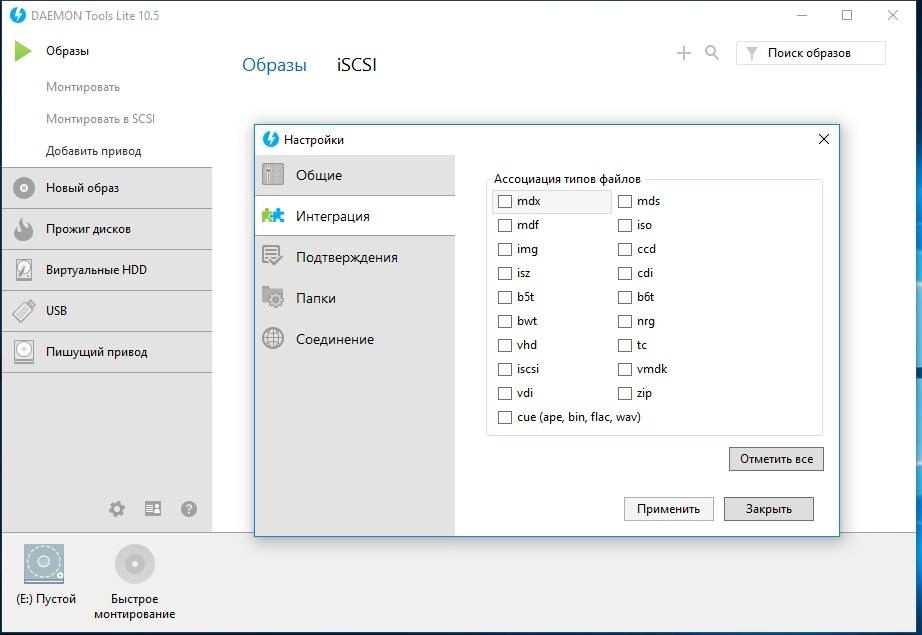Check the tc file type
The height and width of the screenshot is (635, 922).
click(624, 345)
